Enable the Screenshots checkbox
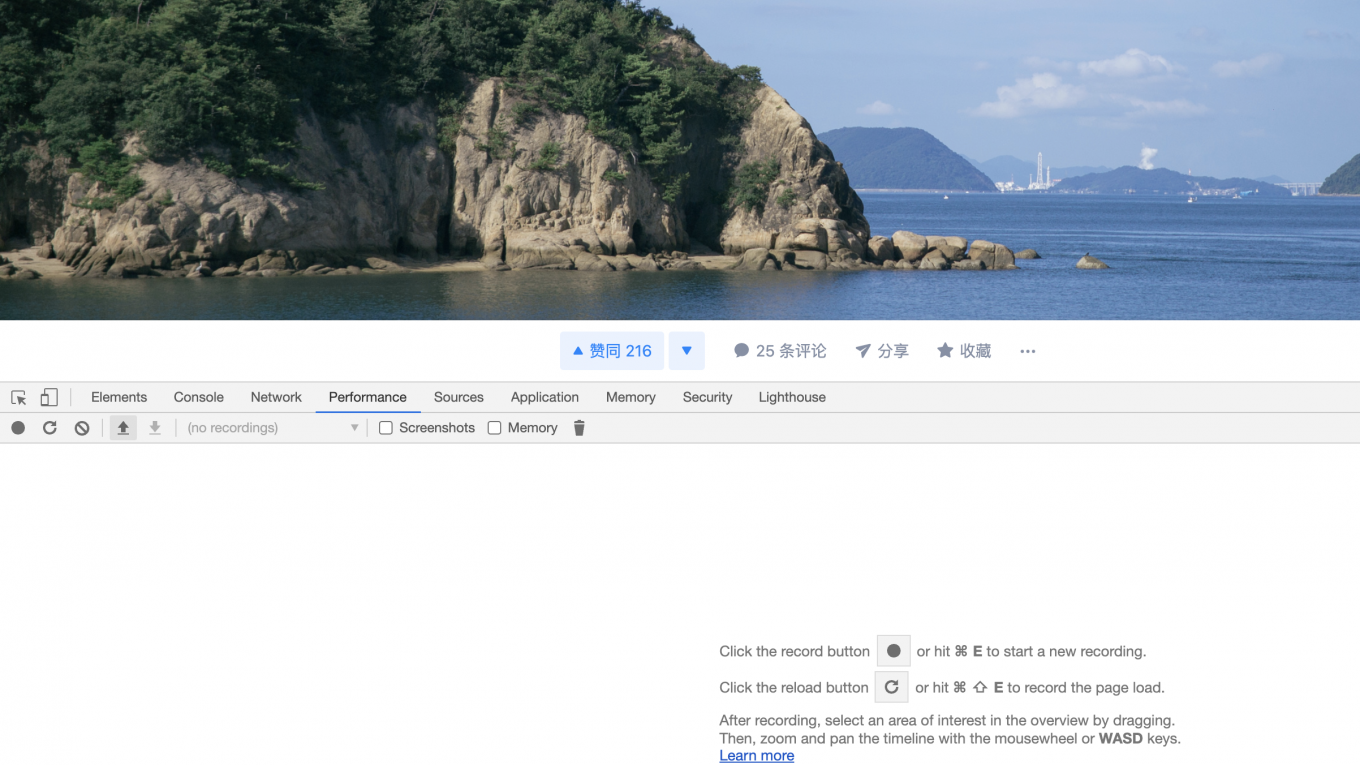1360x765 pixels. click(x=386, y=428)
